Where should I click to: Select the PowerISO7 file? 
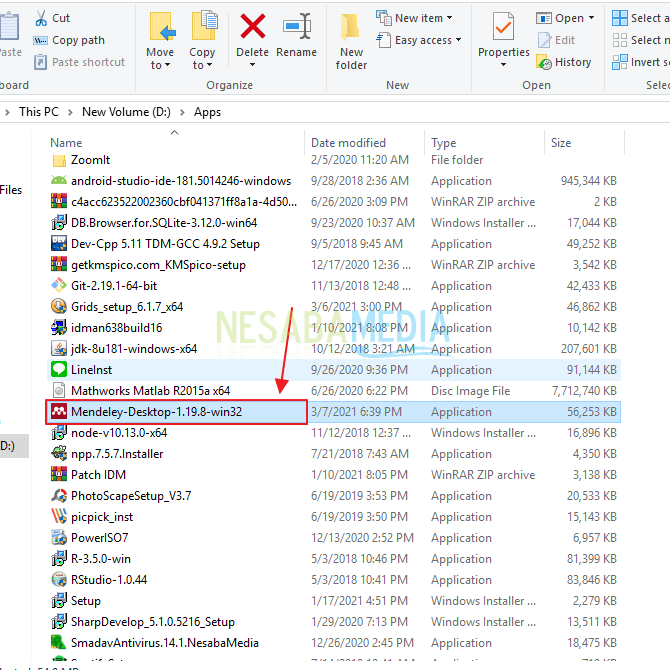pyautogui.click(x=100, y=538)
